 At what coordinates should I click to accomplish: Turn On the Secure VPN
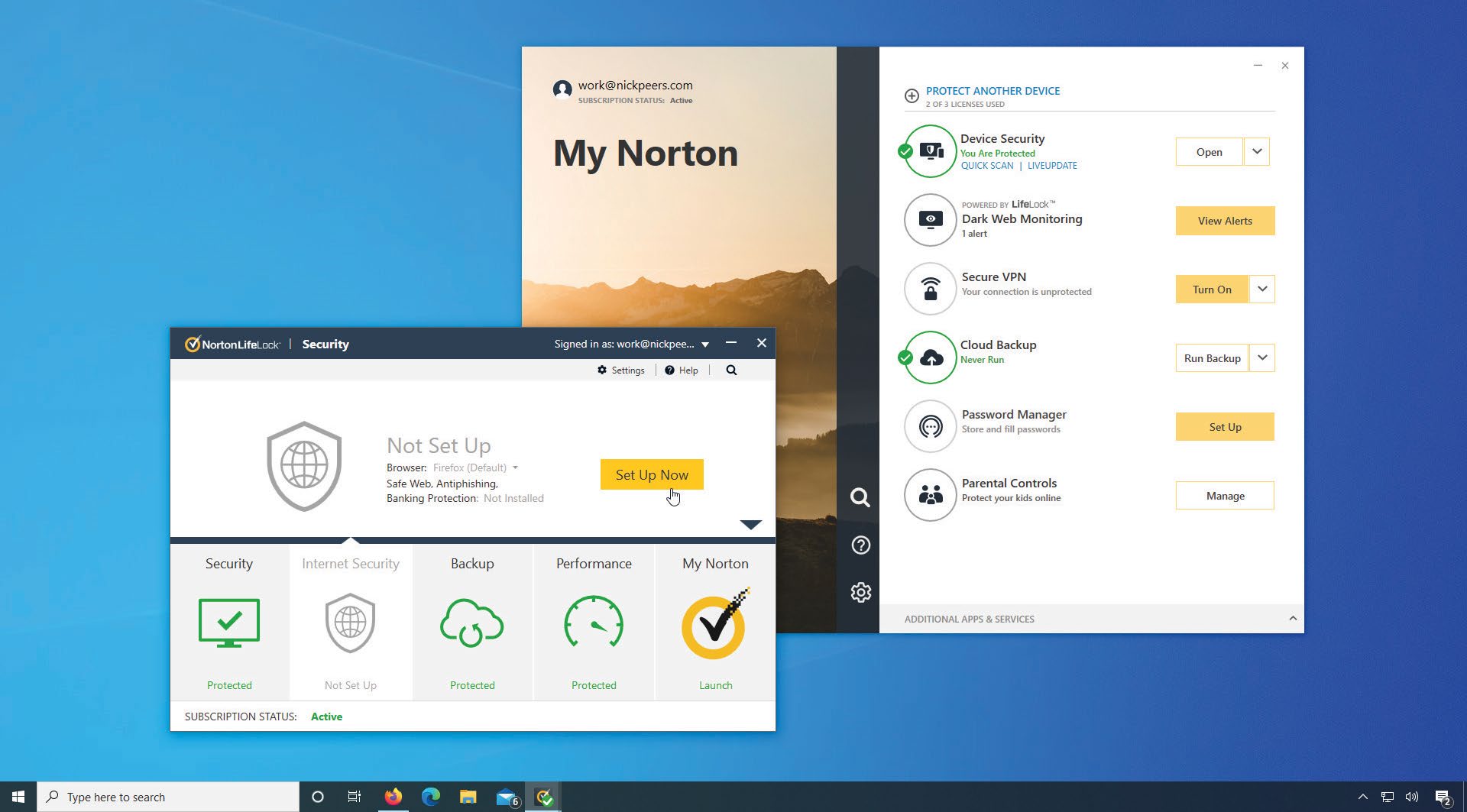(1212, 289)
